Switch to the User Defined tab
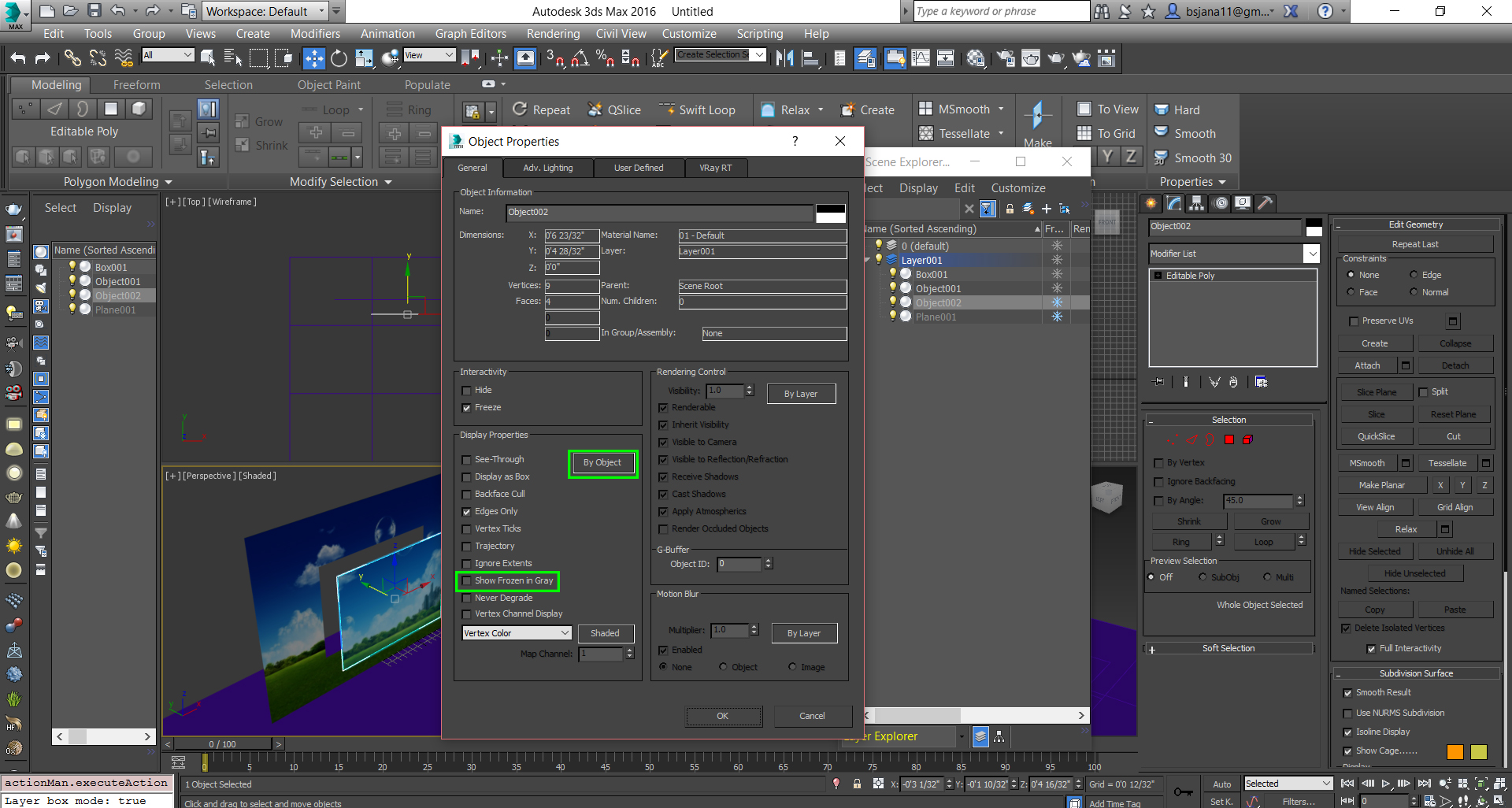Viewport: 1512px width, 808px height. (639, 168)
